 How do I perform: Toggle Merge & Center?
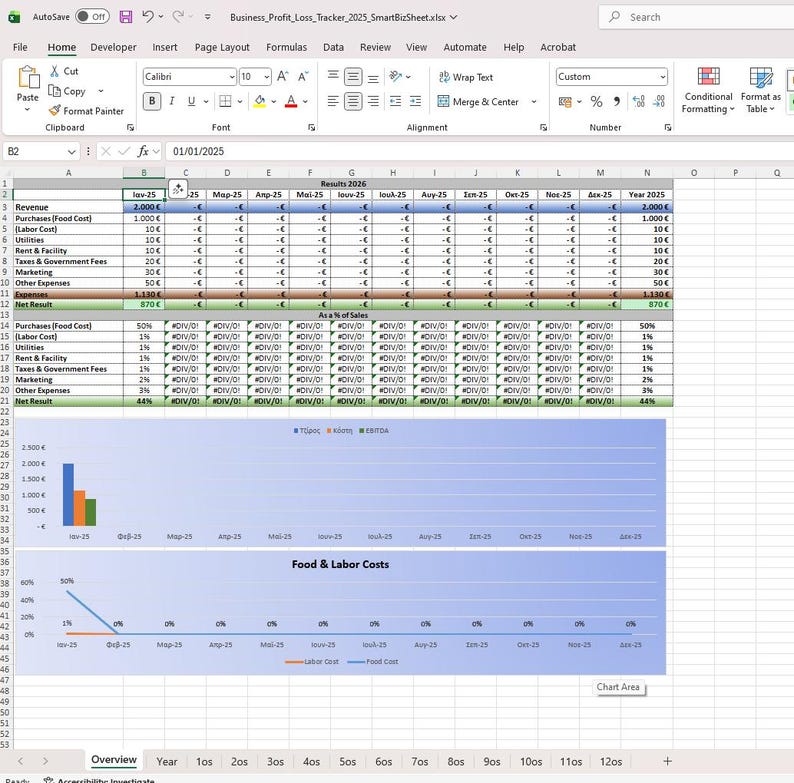[478, 102]
